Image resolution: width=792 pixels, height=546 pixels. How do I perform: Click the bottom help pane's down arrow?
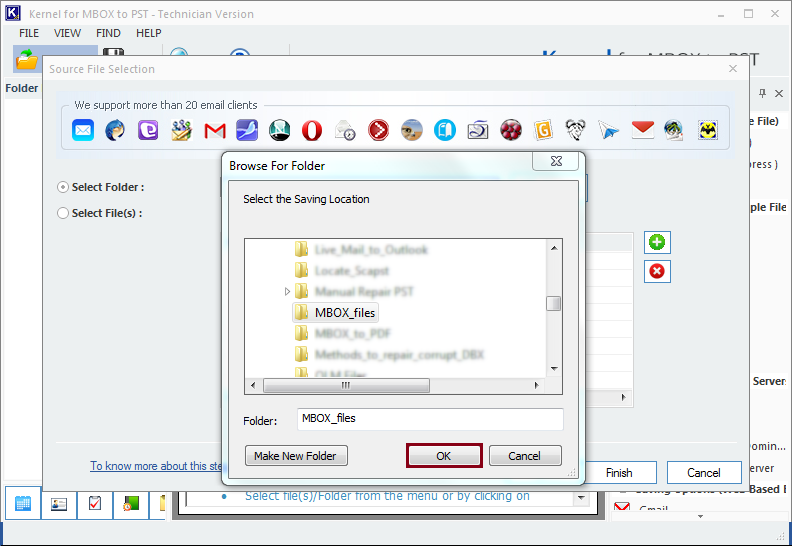click(581, 498)
